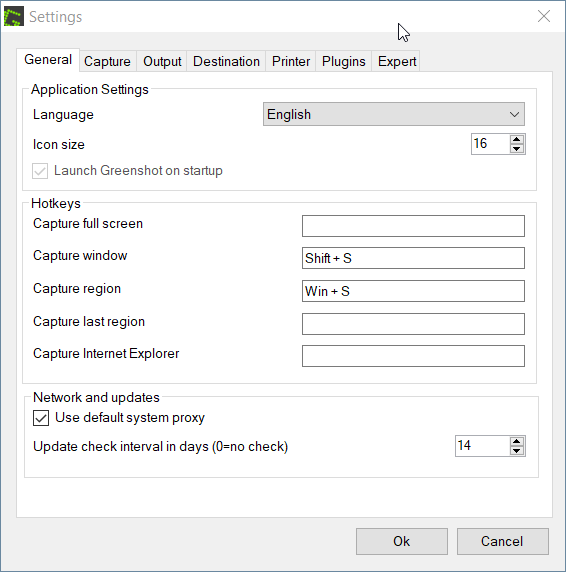This screenshot has width=566, height=572.
Task: Click the Icon size value field
Action: [491, 144]
